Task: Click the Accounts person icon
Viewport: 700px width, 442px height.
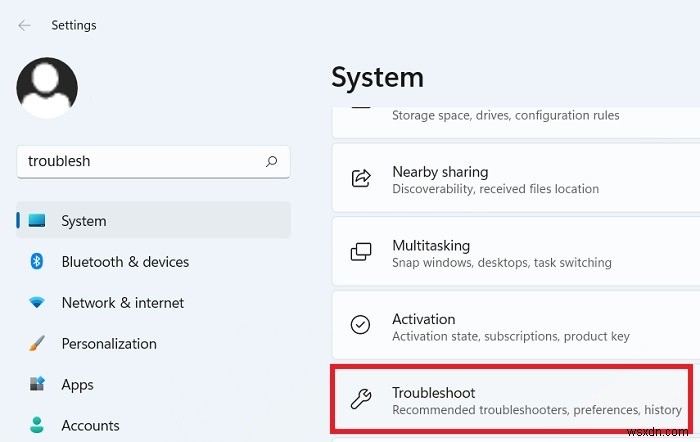Action: (x=38, y=426)
